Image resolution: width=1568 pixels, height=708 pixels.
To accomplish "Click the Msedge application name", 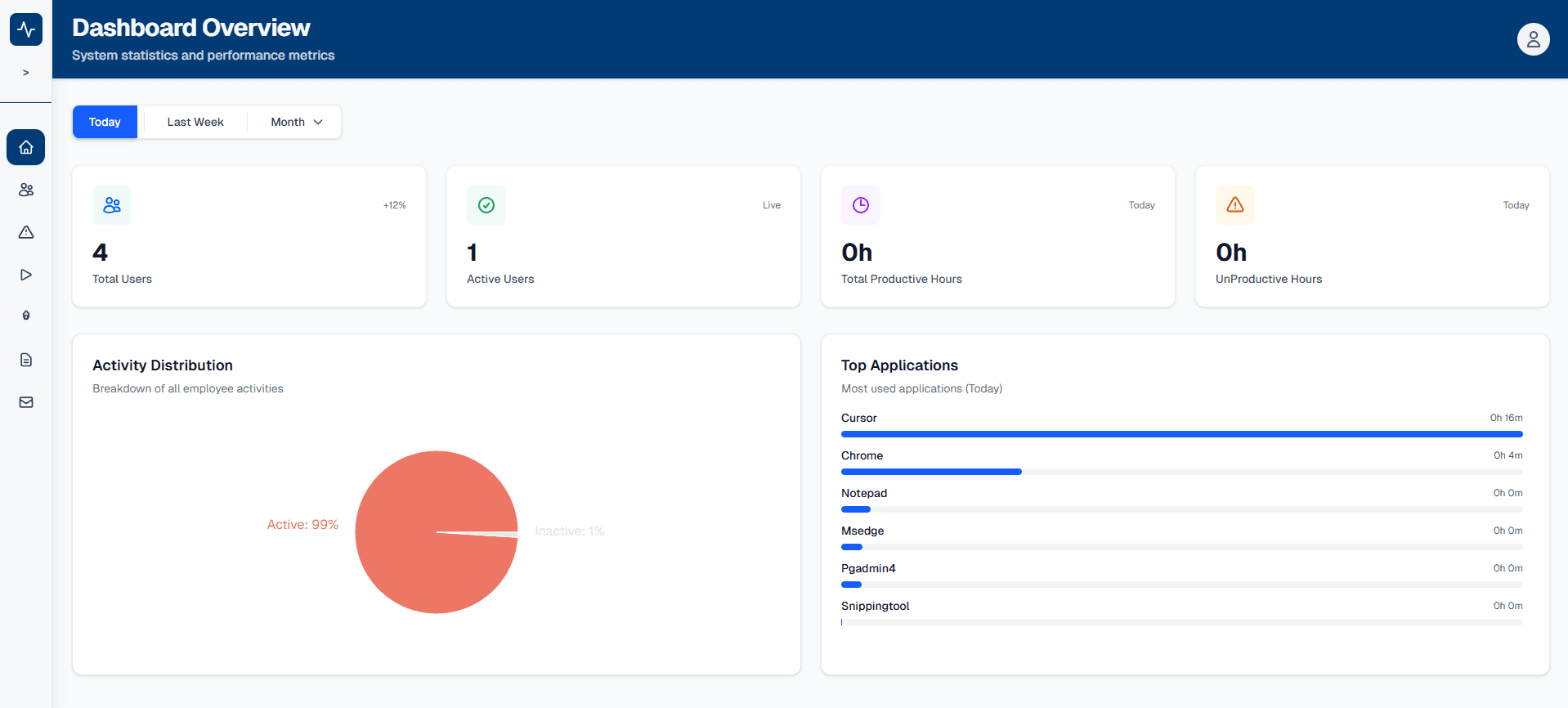I will pos(862,531).
